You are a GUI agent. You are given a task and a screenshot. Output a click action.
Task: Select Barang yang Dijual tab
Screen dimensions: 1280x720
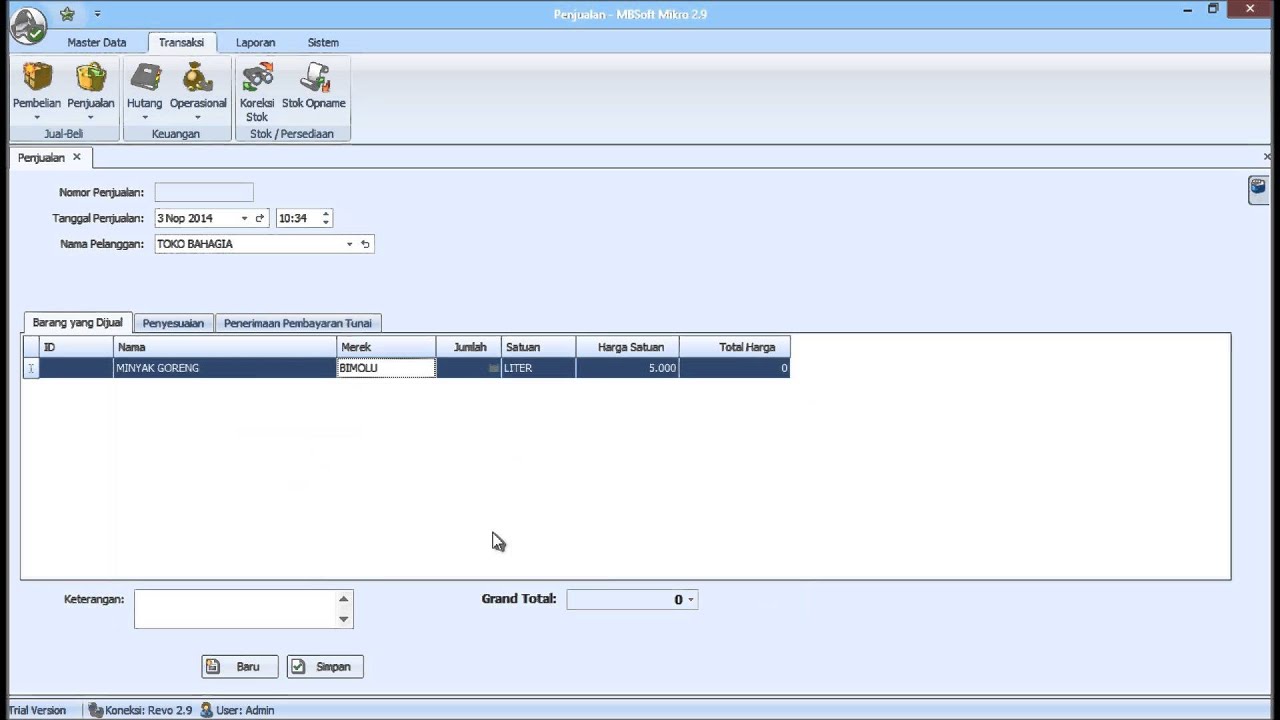77,322
